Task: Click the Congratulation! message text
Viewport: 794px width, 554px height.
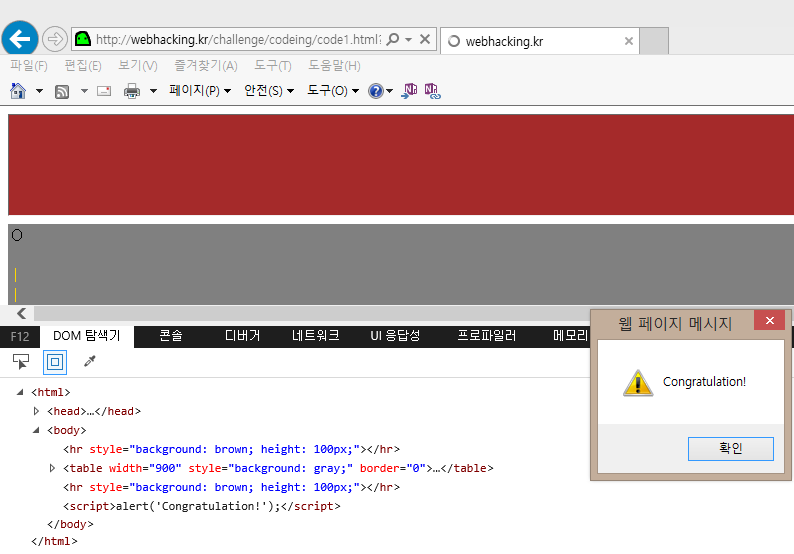Action: (x=704, y=382)
